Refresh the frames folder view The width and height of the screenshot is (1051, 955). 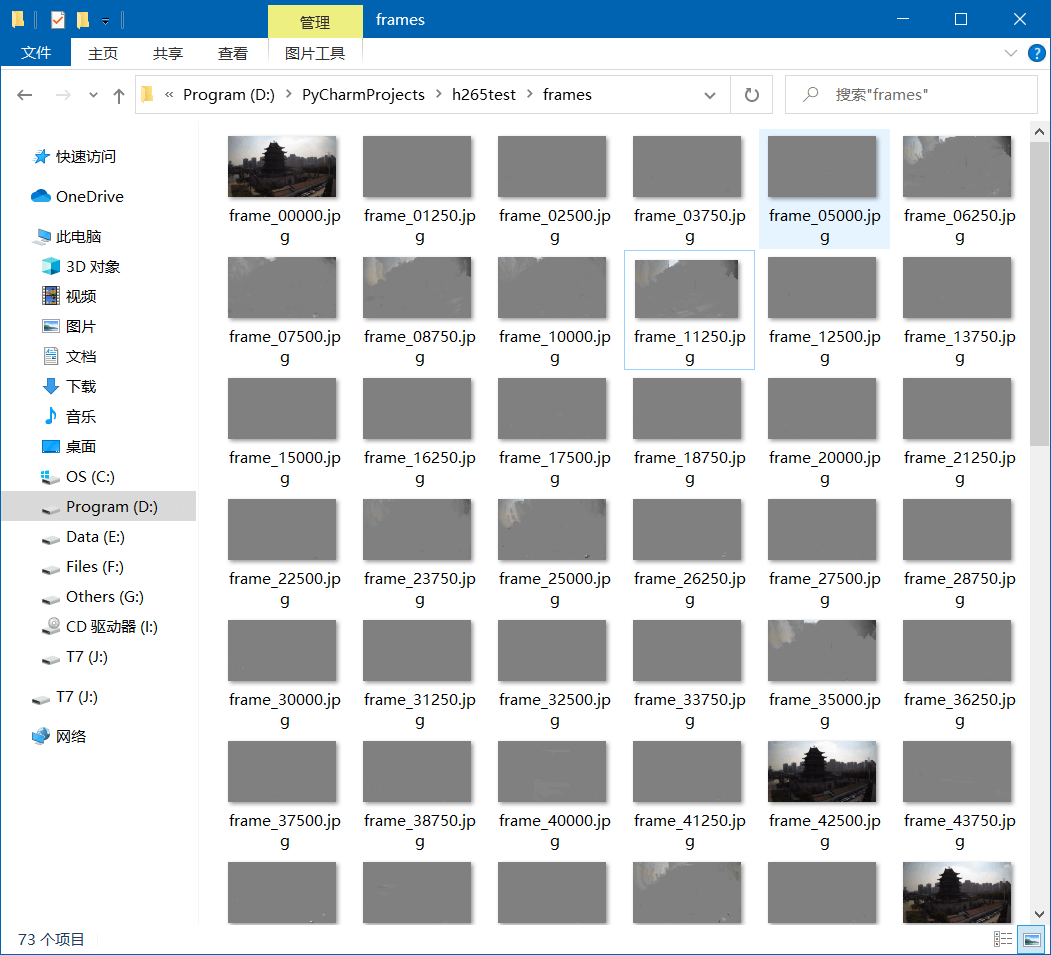751,94
